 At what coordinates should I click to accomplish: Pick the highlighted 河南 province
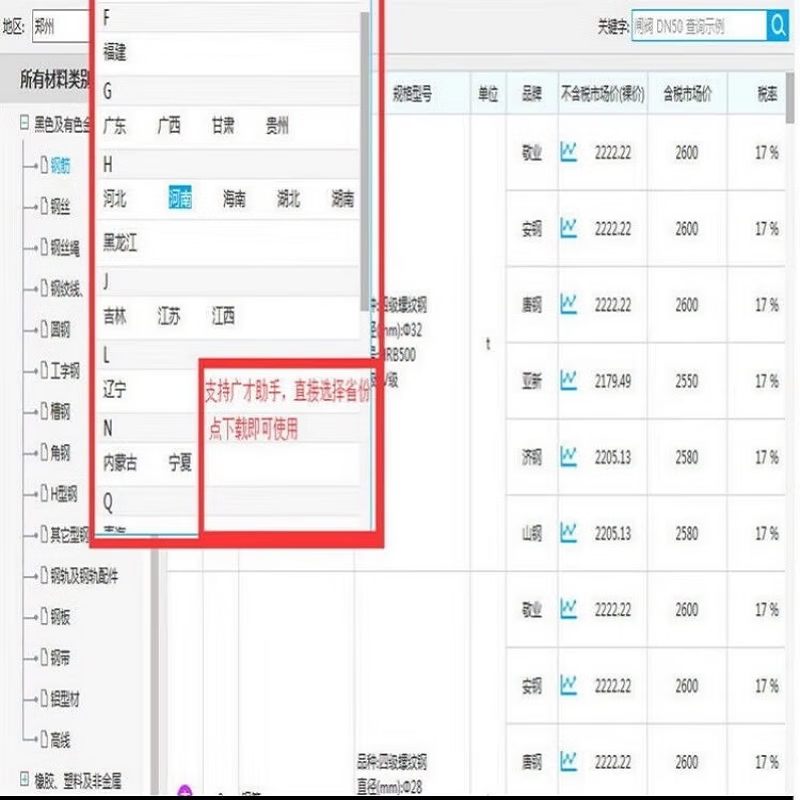click(x=180, y=198)
